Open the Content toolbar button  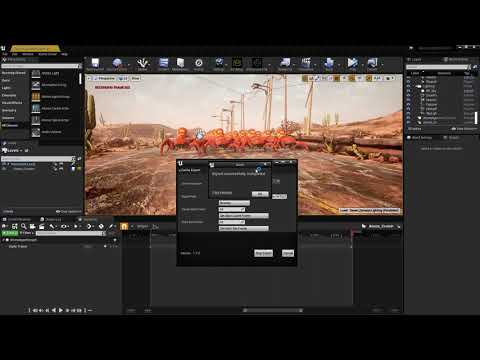[163, 64]
